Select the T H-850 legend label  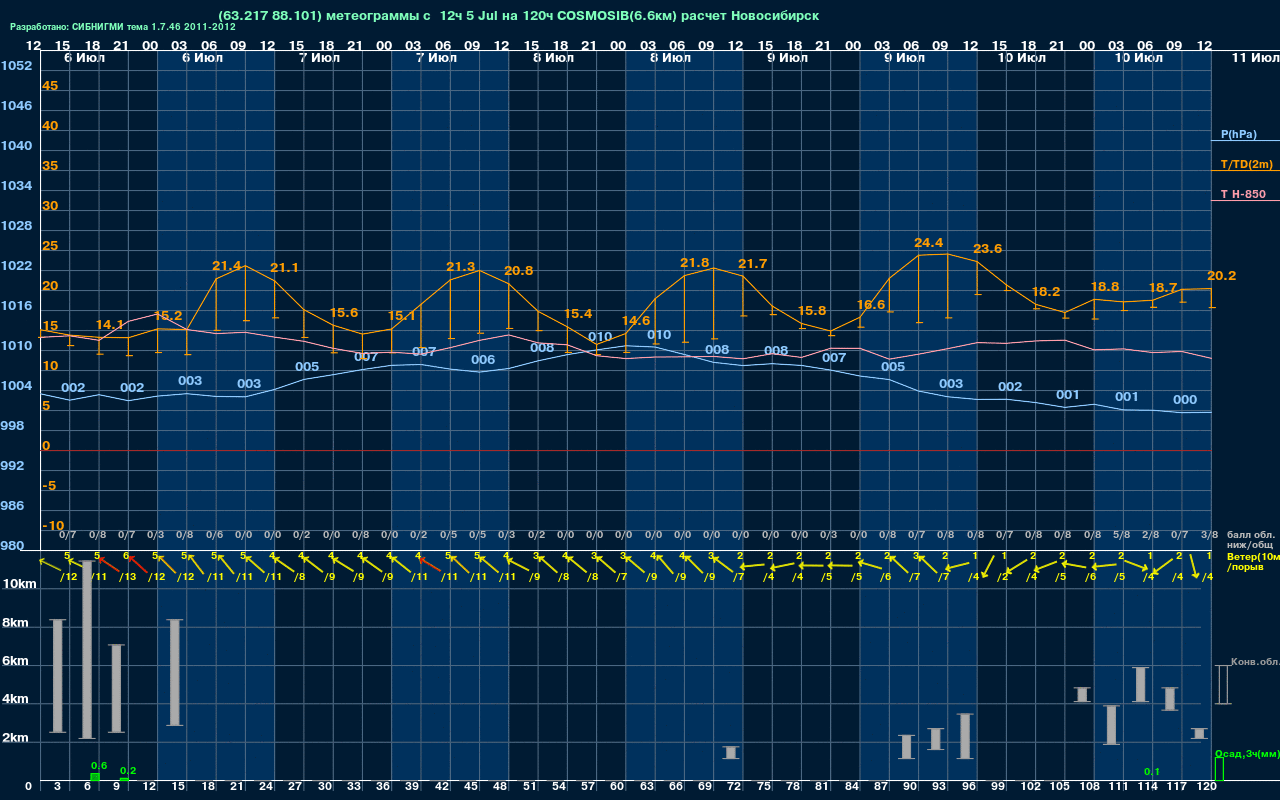(1242, 194)
